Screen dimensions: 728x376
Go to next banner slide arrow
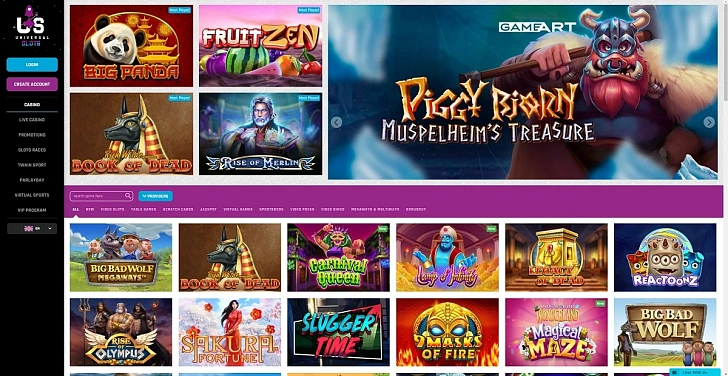(x=708, y=122)
